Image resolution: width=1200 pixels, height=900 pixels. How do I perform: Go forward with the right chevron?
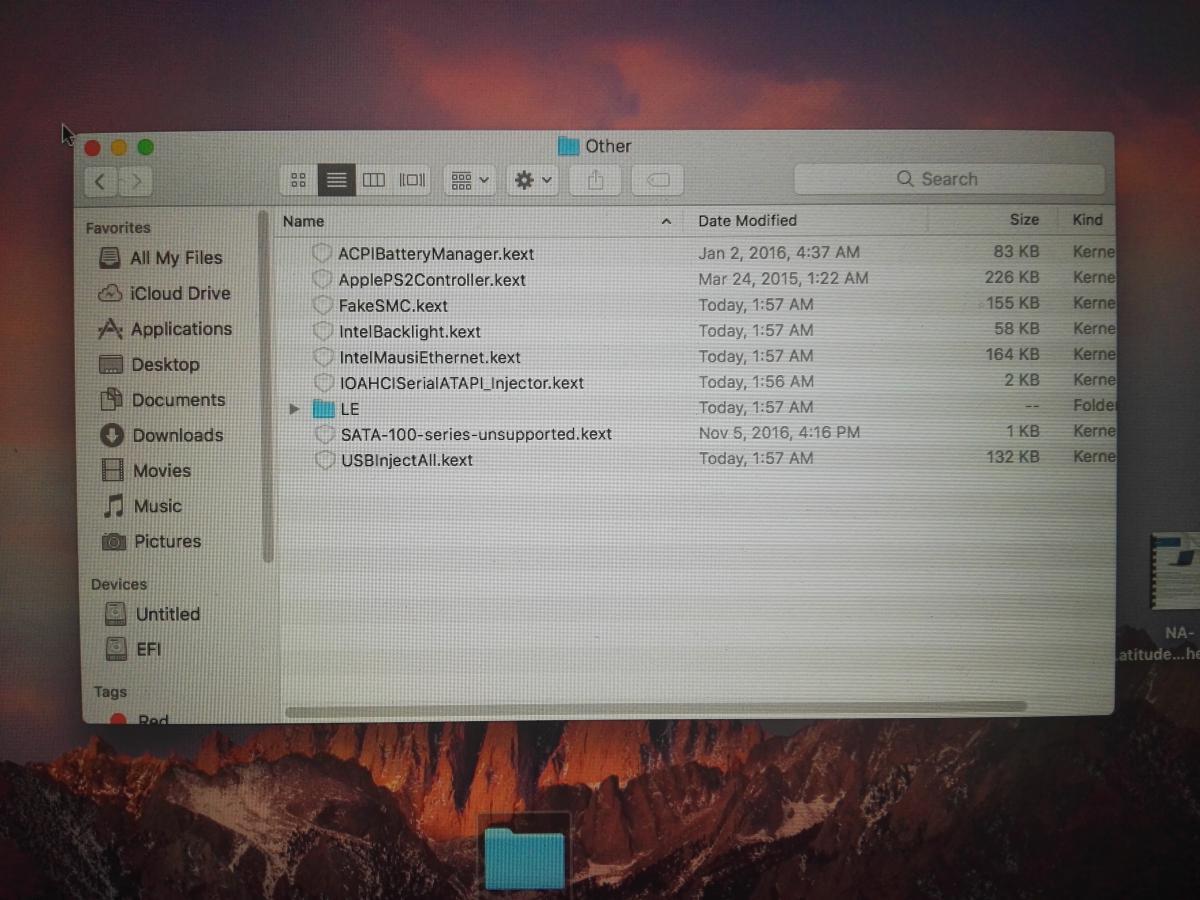click(135, 181)
